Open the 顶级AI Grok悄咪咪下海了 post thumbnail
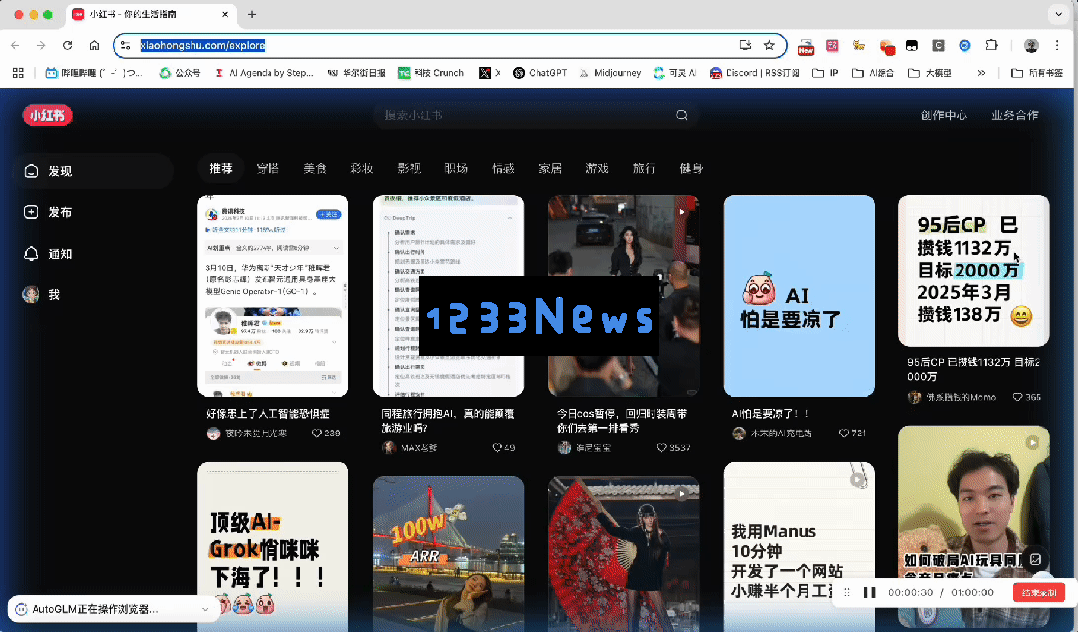 272,547
